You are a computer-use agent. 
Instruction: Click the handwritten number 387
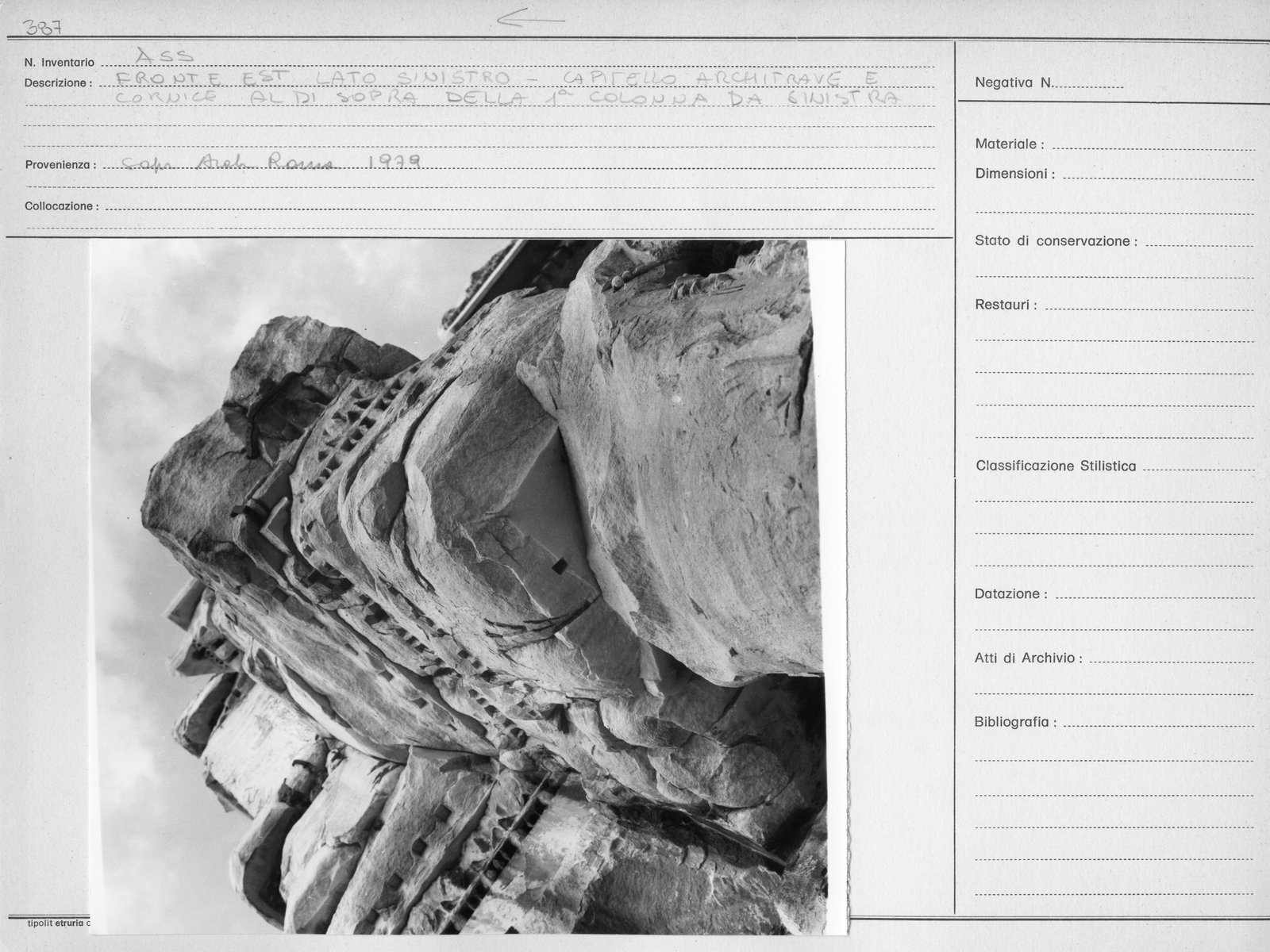[44, 28]
